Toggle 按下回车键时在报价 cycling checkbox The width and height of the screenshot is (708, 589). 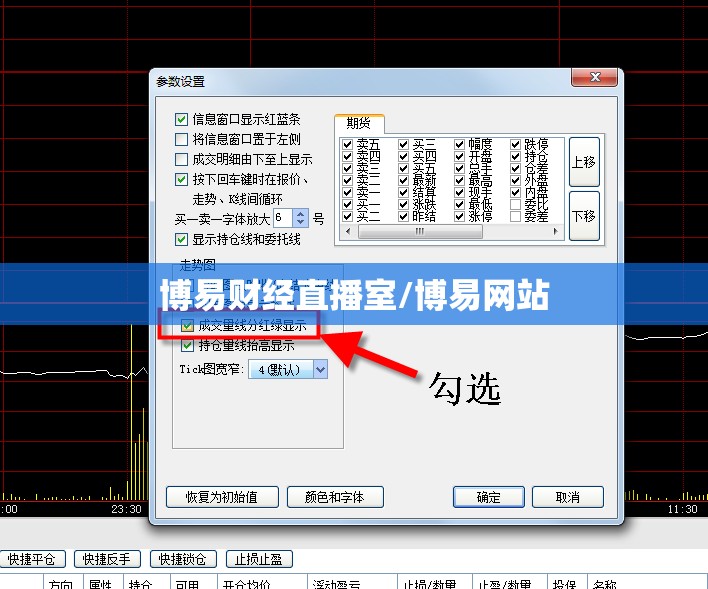click(x=181, y=179)
